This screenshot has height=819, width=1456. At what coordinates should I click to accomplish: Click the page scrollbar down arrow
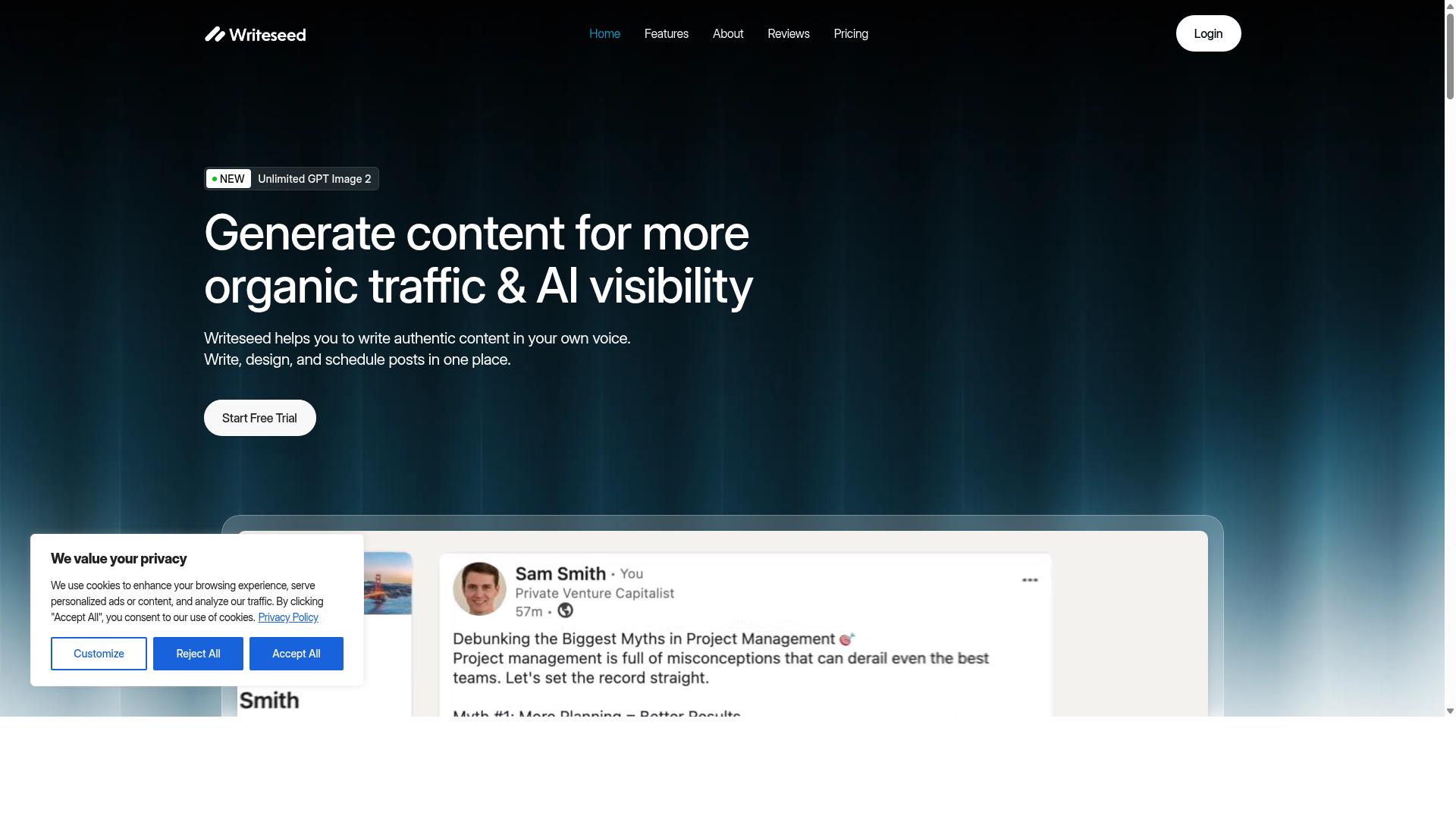(1450, 711)
